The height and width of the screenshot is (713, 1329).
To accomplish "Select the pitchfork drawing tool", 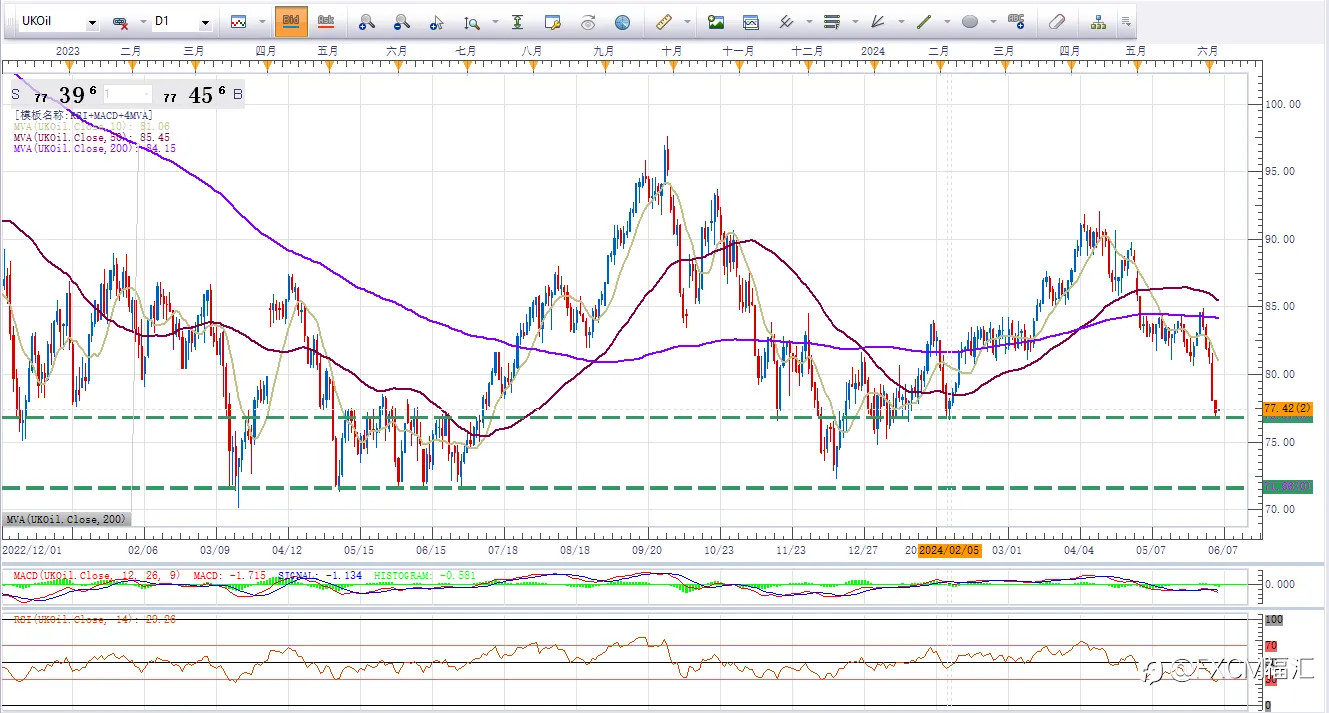I will tap(786, 21).
